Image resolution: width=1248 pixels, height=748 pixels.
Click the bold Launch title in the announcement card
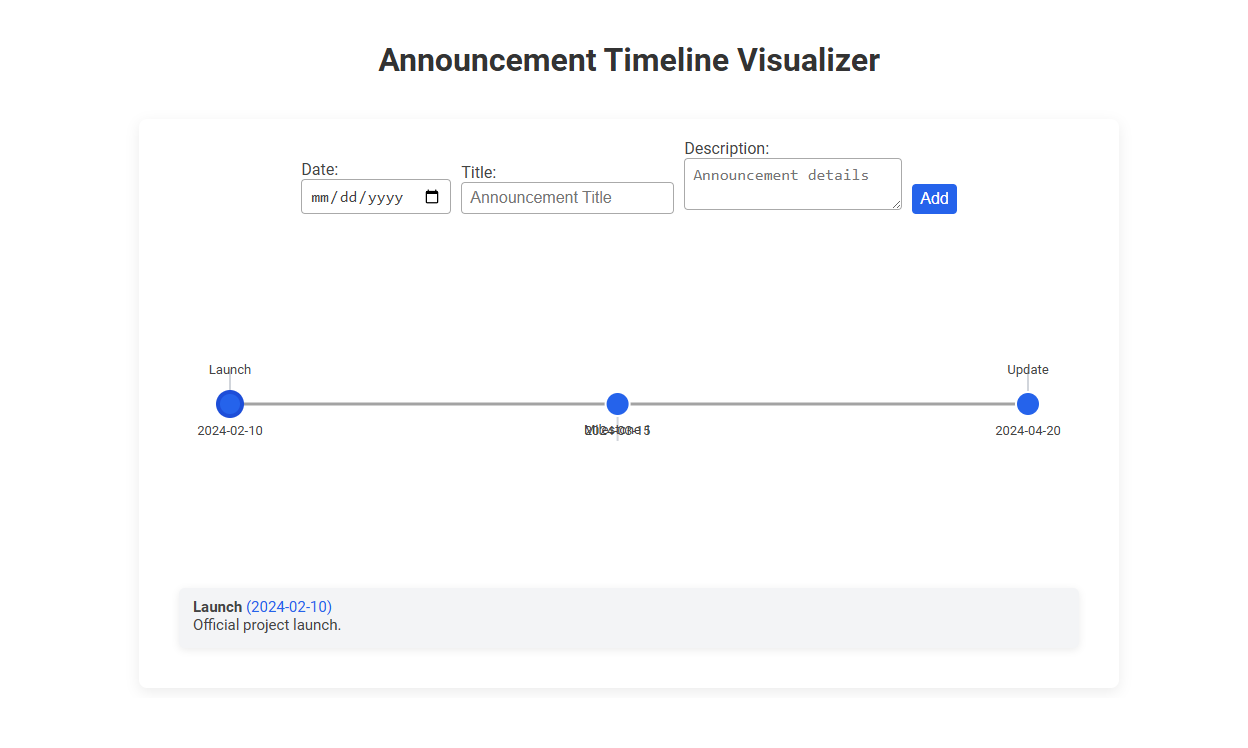tap(217, 606)
